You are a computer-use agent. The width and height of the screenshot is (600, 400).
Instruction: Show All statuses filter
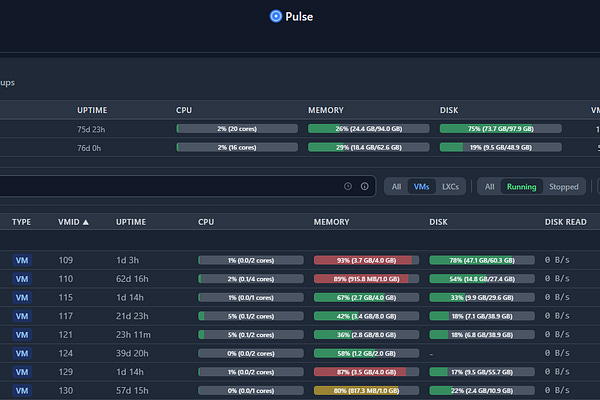click(x=489, y=186)
